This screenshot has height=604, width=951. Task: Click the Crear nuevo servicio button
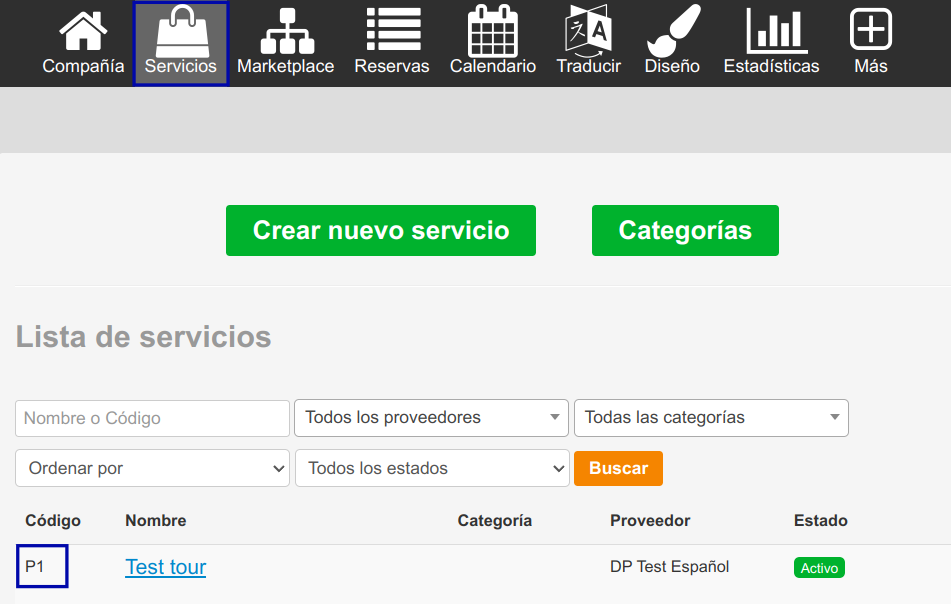(381, 231)
